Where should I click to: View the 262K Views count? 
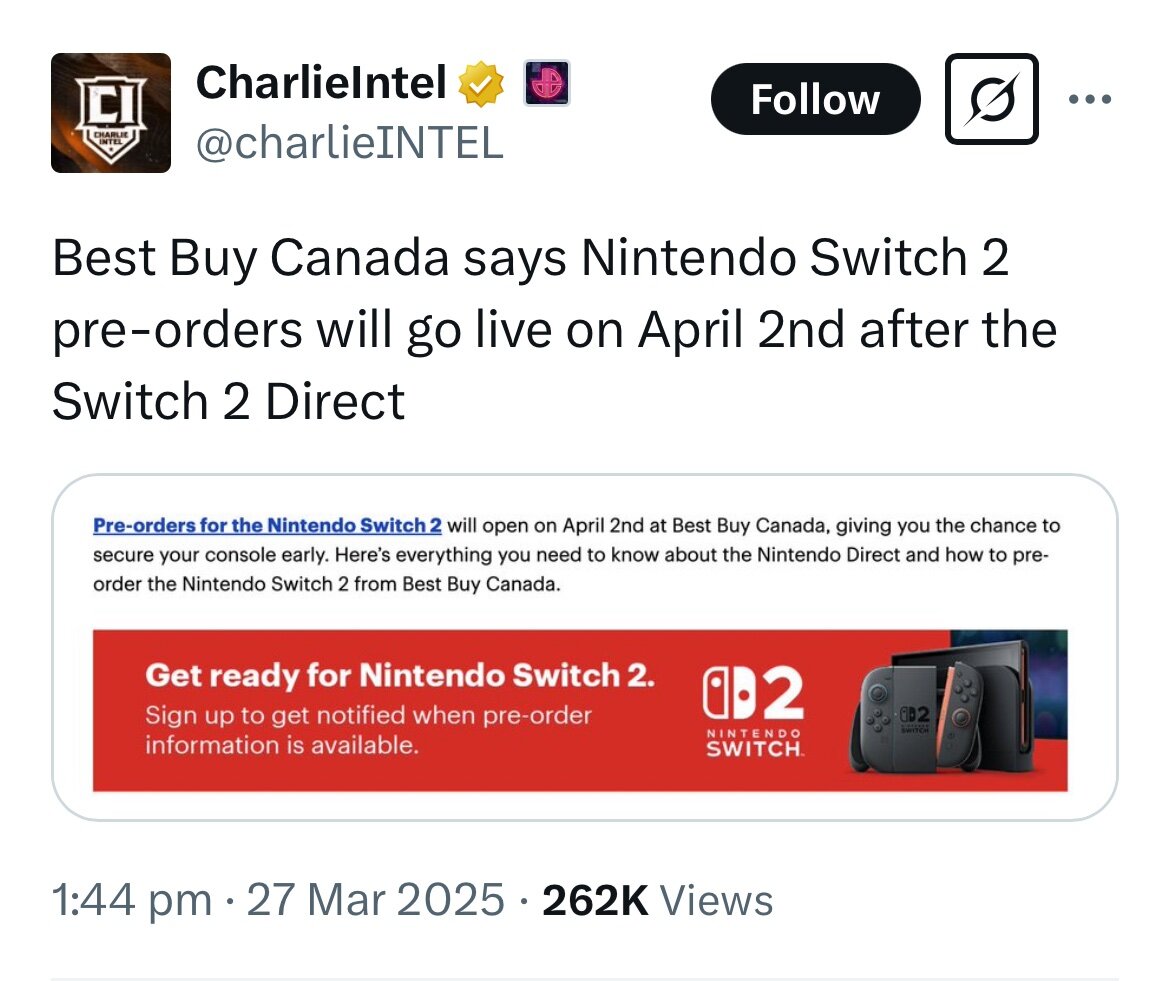[657, 900]
